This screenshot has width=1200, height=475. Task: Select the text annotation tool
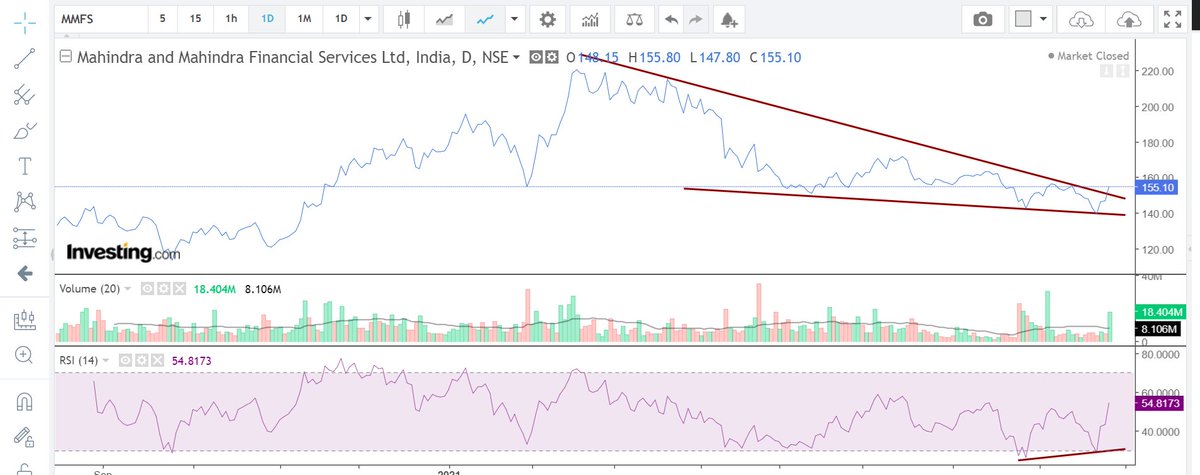pos(25,165)
